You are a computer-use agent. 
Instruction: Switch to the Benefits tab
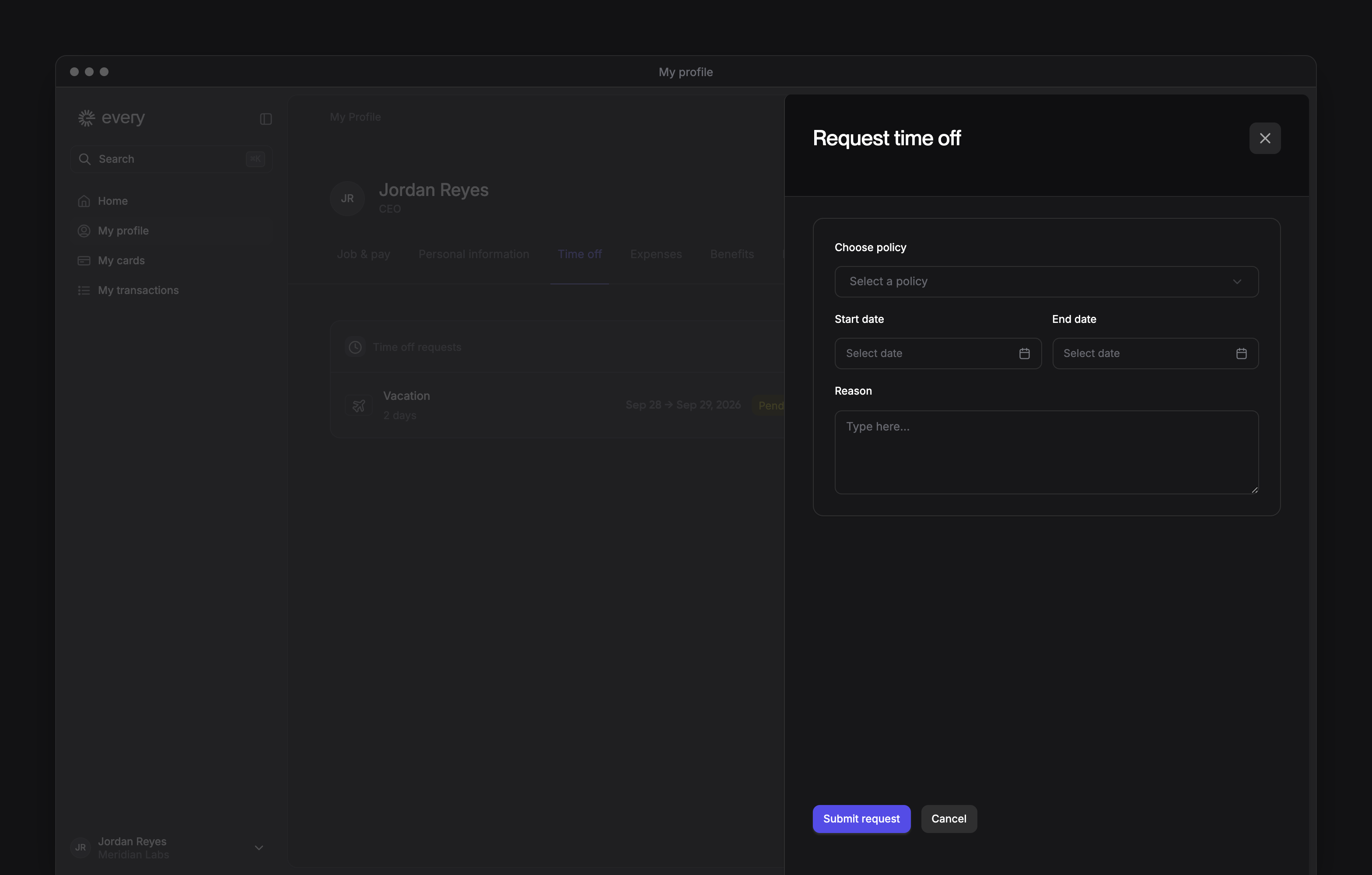(x=731, y=254)
